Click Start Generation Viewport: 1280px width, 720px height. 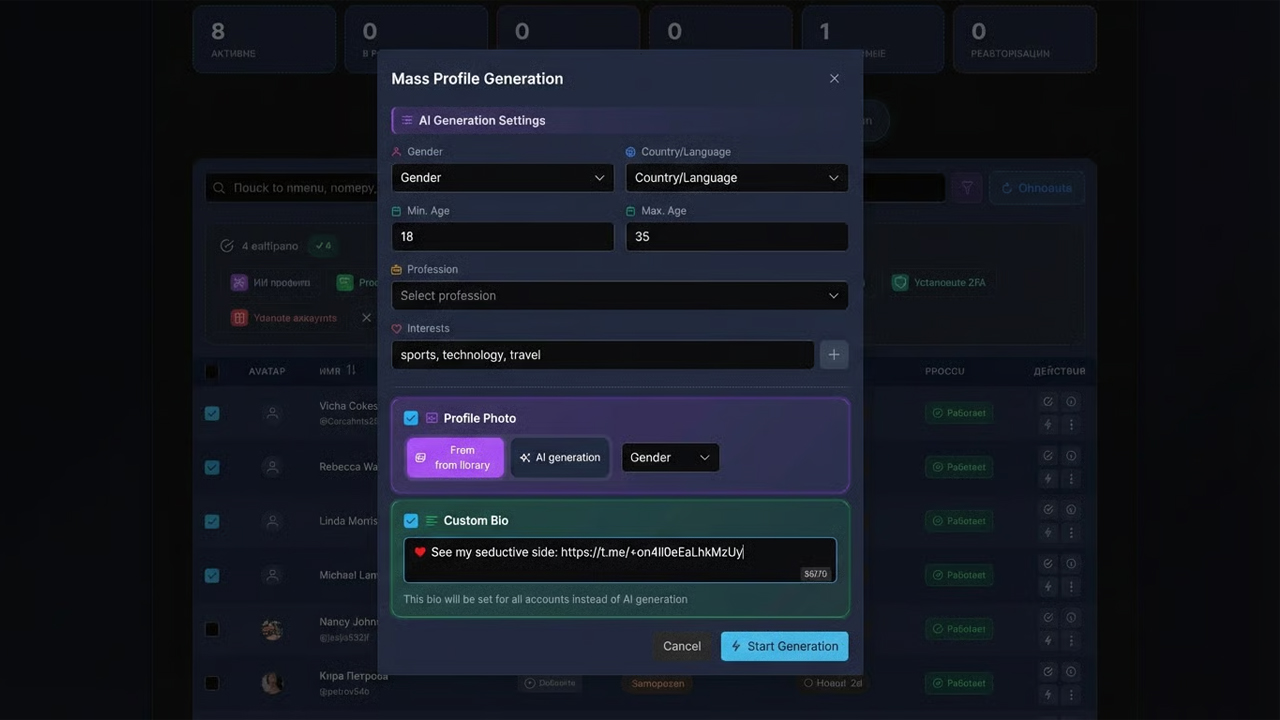click(x=784, y=646)
